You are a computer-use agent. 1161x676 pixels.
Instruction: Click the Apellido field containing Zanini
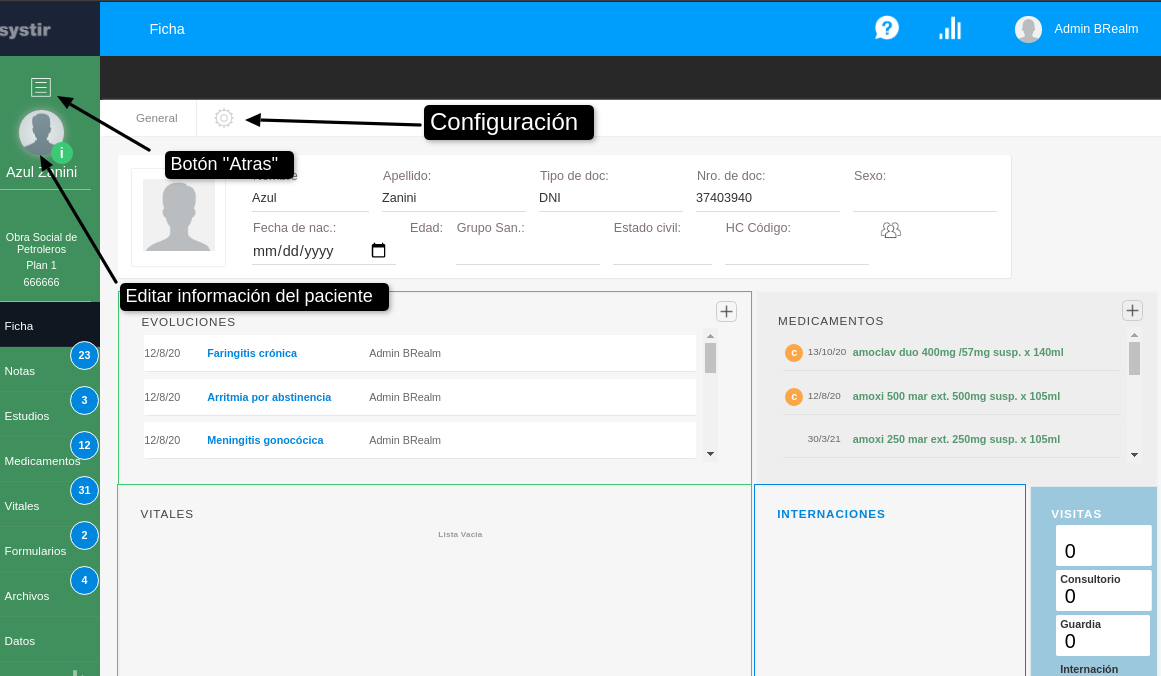[453, 198]
